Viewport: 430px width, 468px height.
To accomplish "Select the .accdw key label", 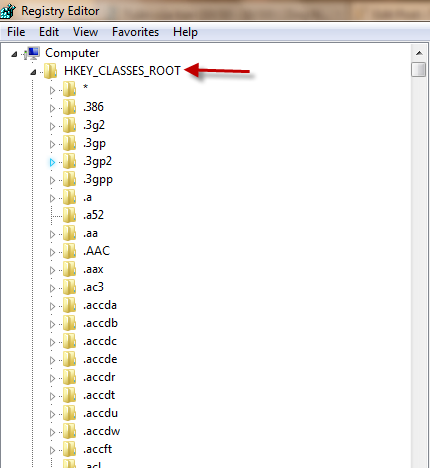I will coord(101,431).
